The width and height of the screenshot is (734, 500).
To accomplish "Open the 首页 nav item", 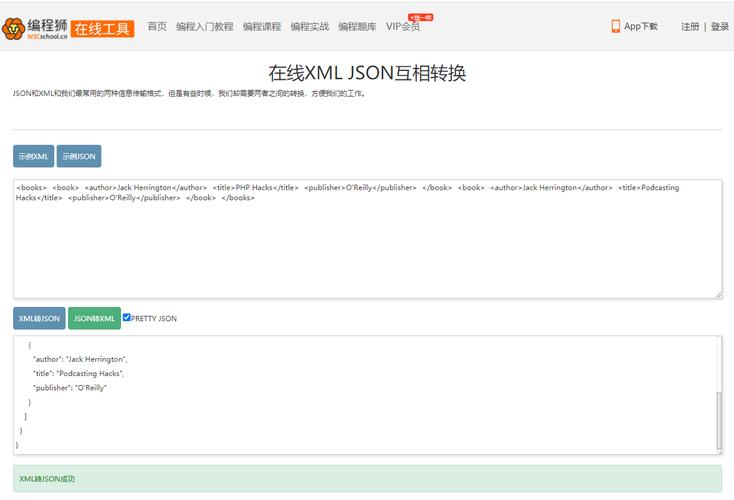I will point(157,27).
